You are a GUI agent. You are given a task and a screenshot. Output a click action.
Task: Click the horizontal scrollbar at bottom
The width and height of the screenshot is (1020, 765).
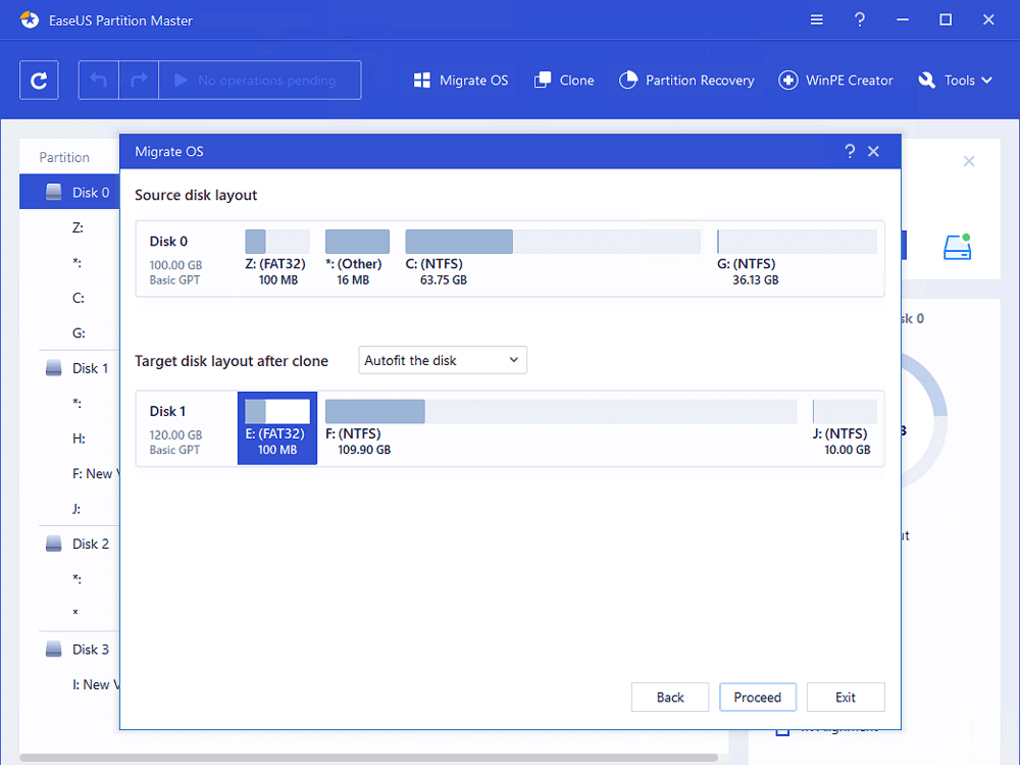click(368, 758)
